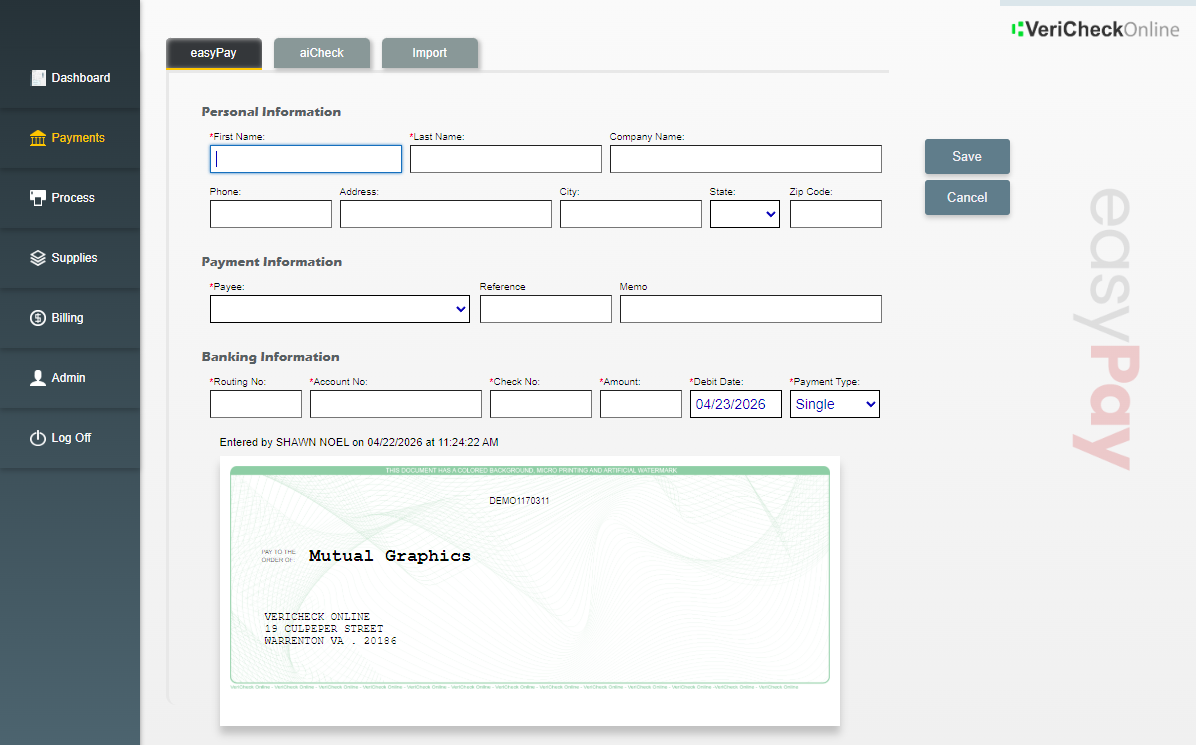The width and height of the screenshot is (1196, 745).
Task: Click the Save button
Action: [967, 156]
